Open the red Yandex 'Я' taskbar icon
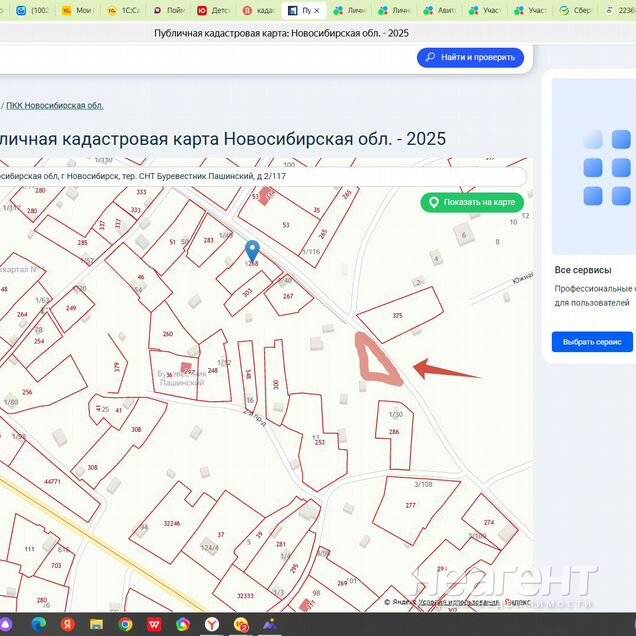 coord(68,624)
